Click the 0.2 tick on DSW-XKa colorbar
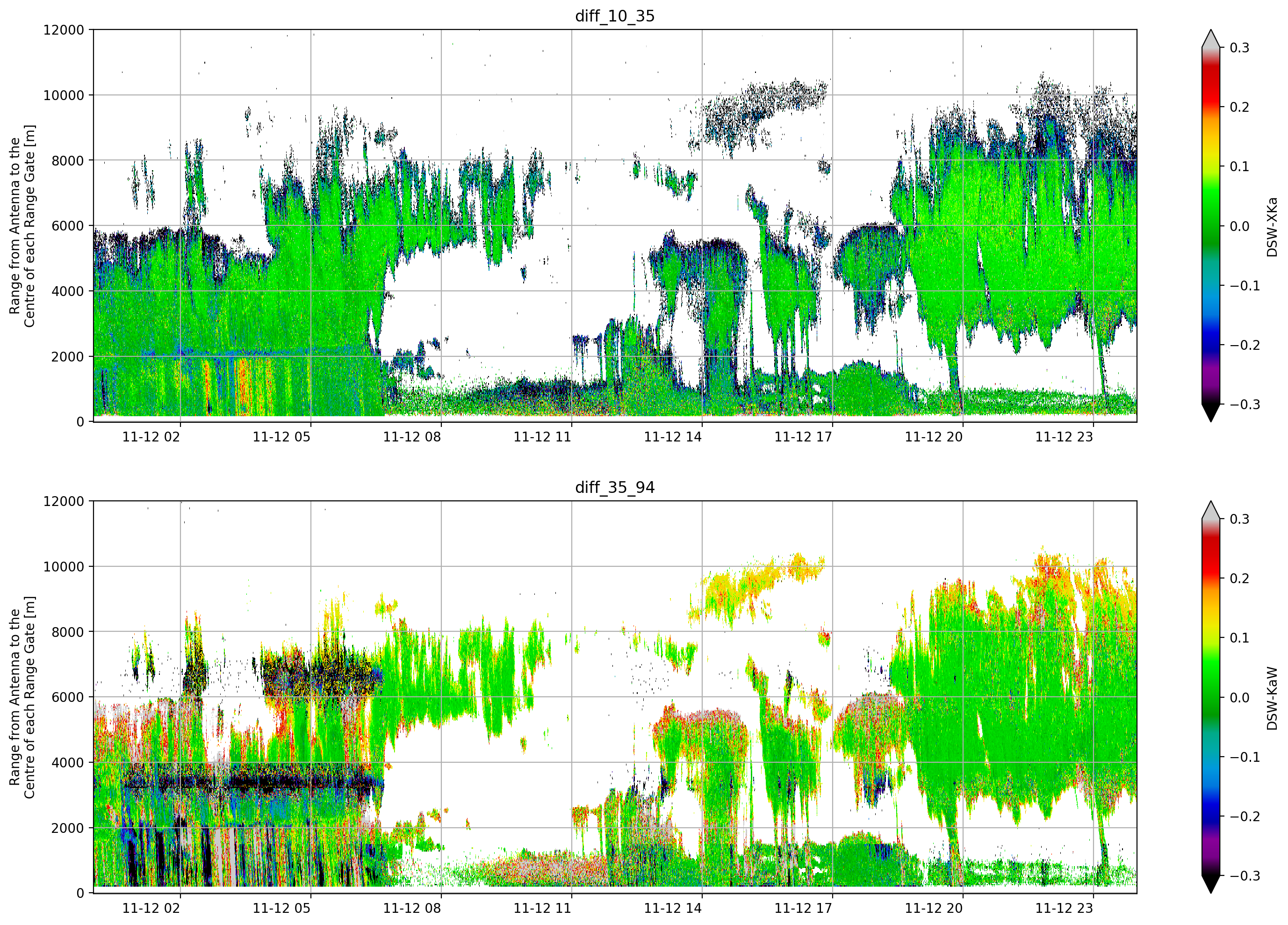 pos(1240,108)
